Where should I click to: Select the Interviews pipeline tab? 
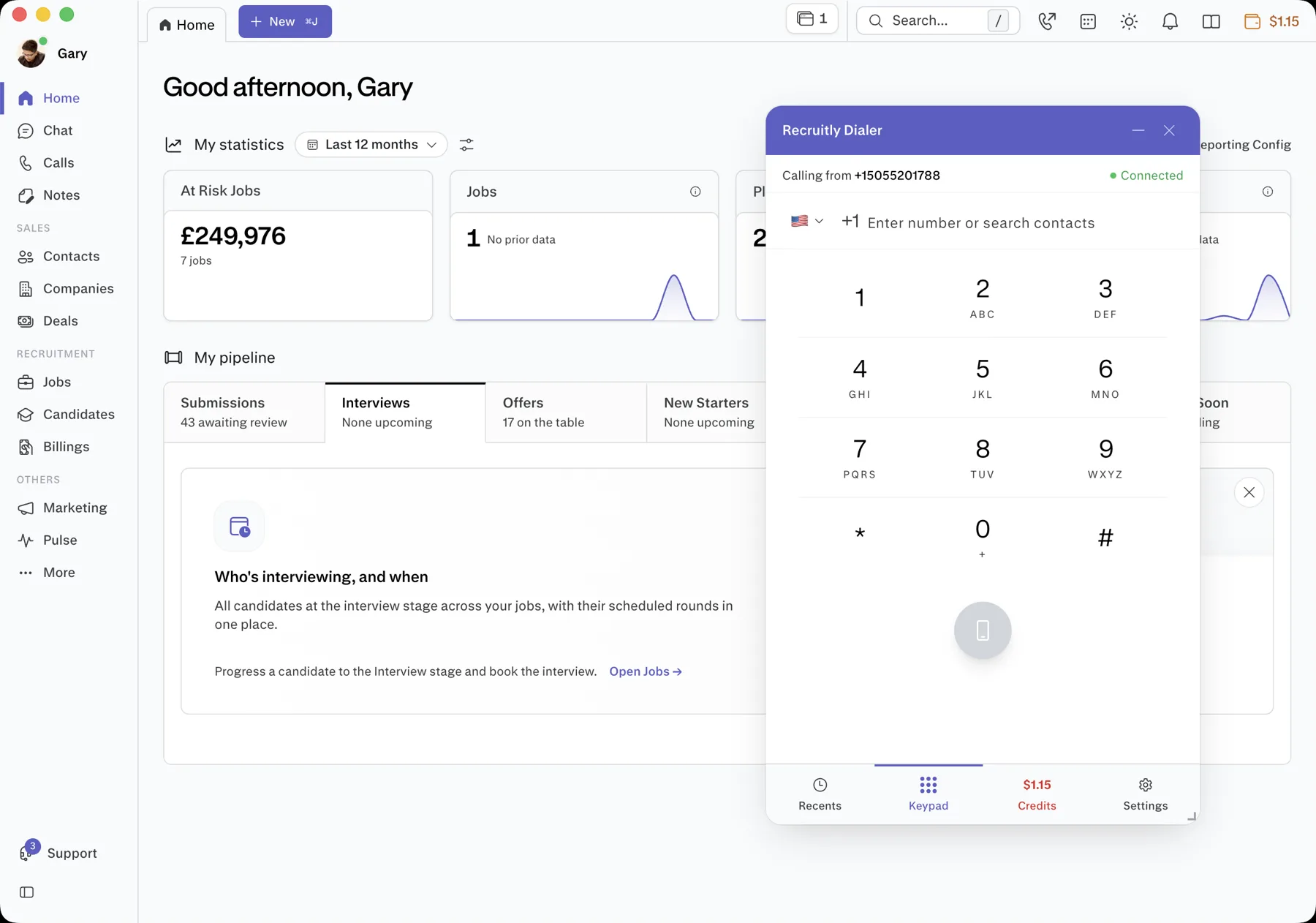[405, 412]
